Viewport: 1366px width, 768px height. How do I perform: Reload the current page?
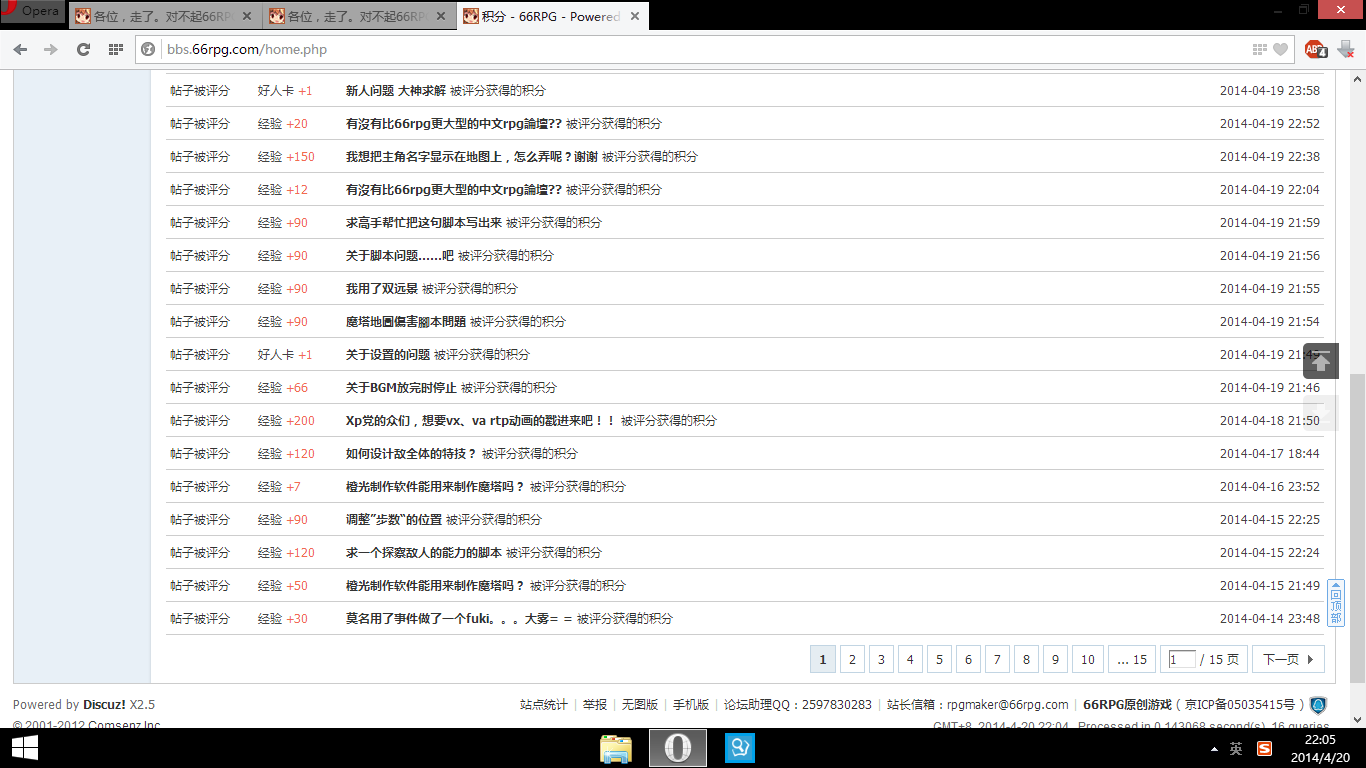pos(84,49)
